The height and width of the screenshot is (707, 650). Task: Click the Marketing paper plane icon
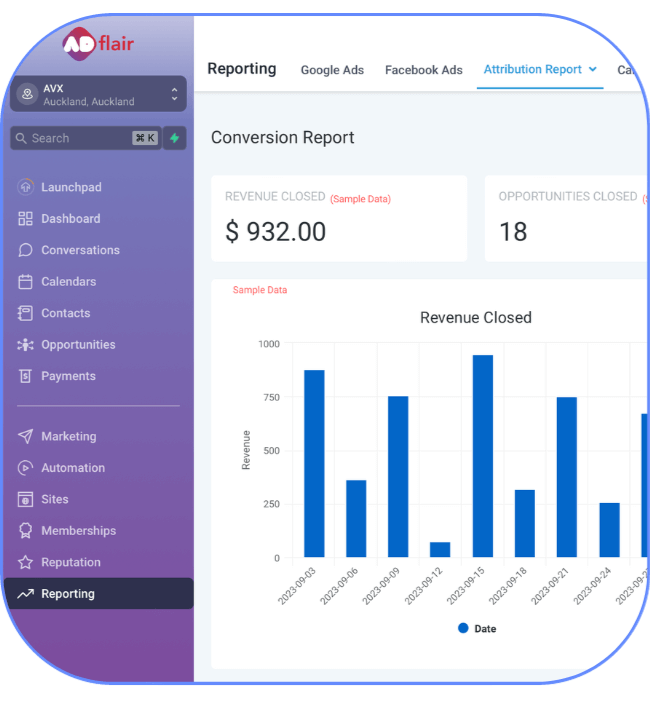(x=25, y=436)
